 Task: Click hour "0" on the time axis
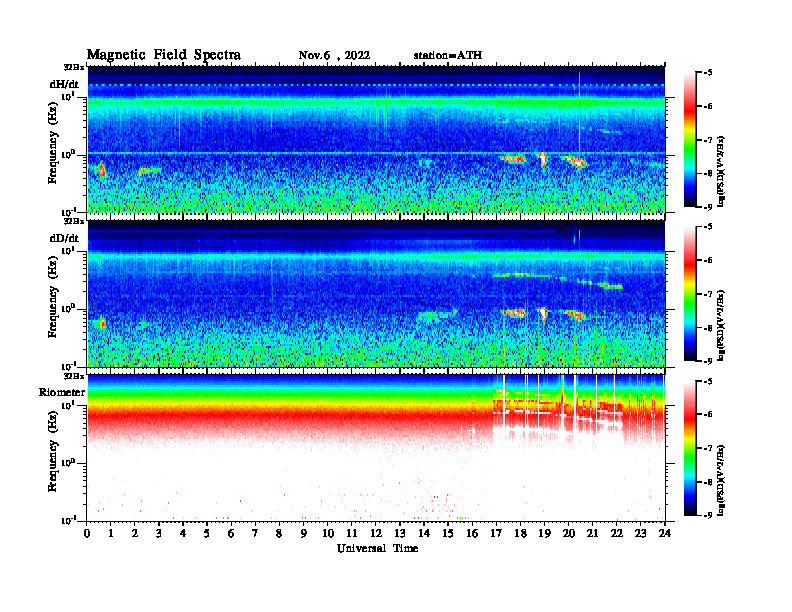click(x=87, y=533)
